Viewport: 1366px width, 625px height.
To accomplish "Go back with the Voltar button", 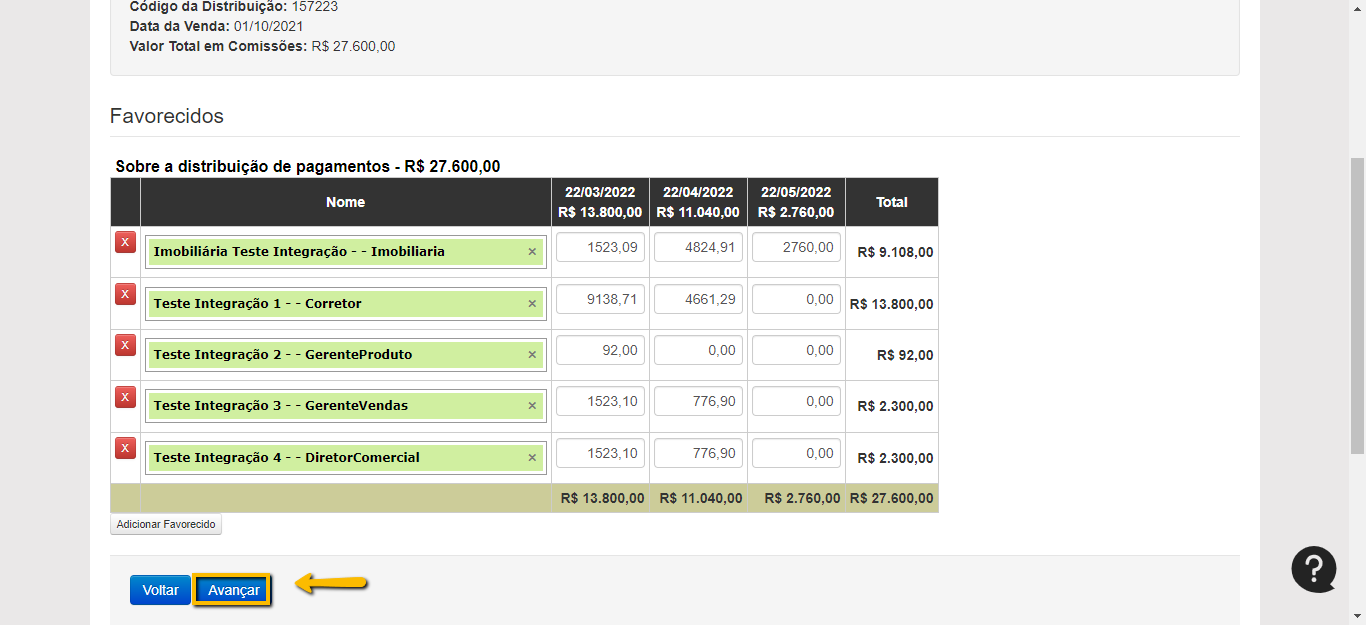I will [160, 590].
